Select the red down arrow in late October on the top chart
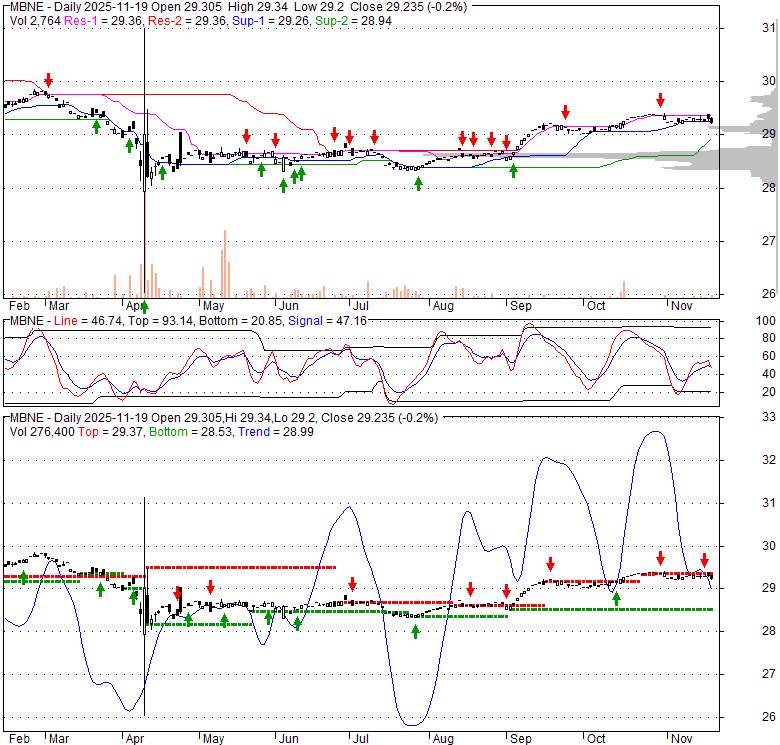Viewport: 780px width, 745px height. point(660,100)
